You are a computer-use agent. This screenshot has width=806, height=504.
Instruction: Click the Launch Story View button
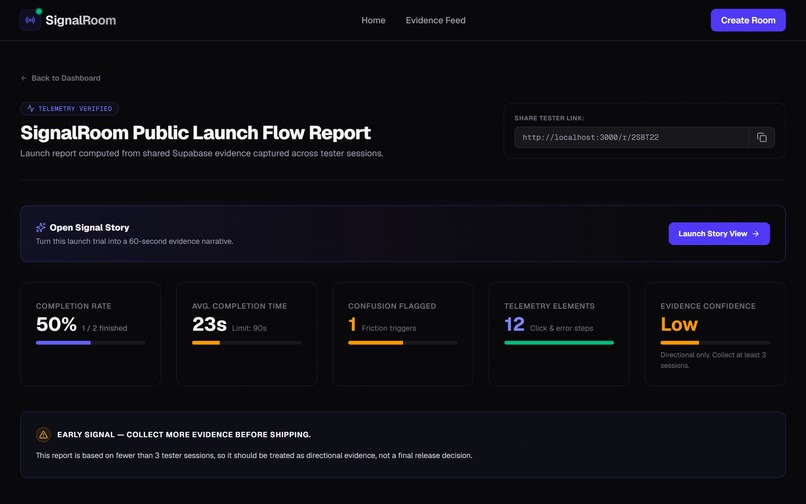719,233
